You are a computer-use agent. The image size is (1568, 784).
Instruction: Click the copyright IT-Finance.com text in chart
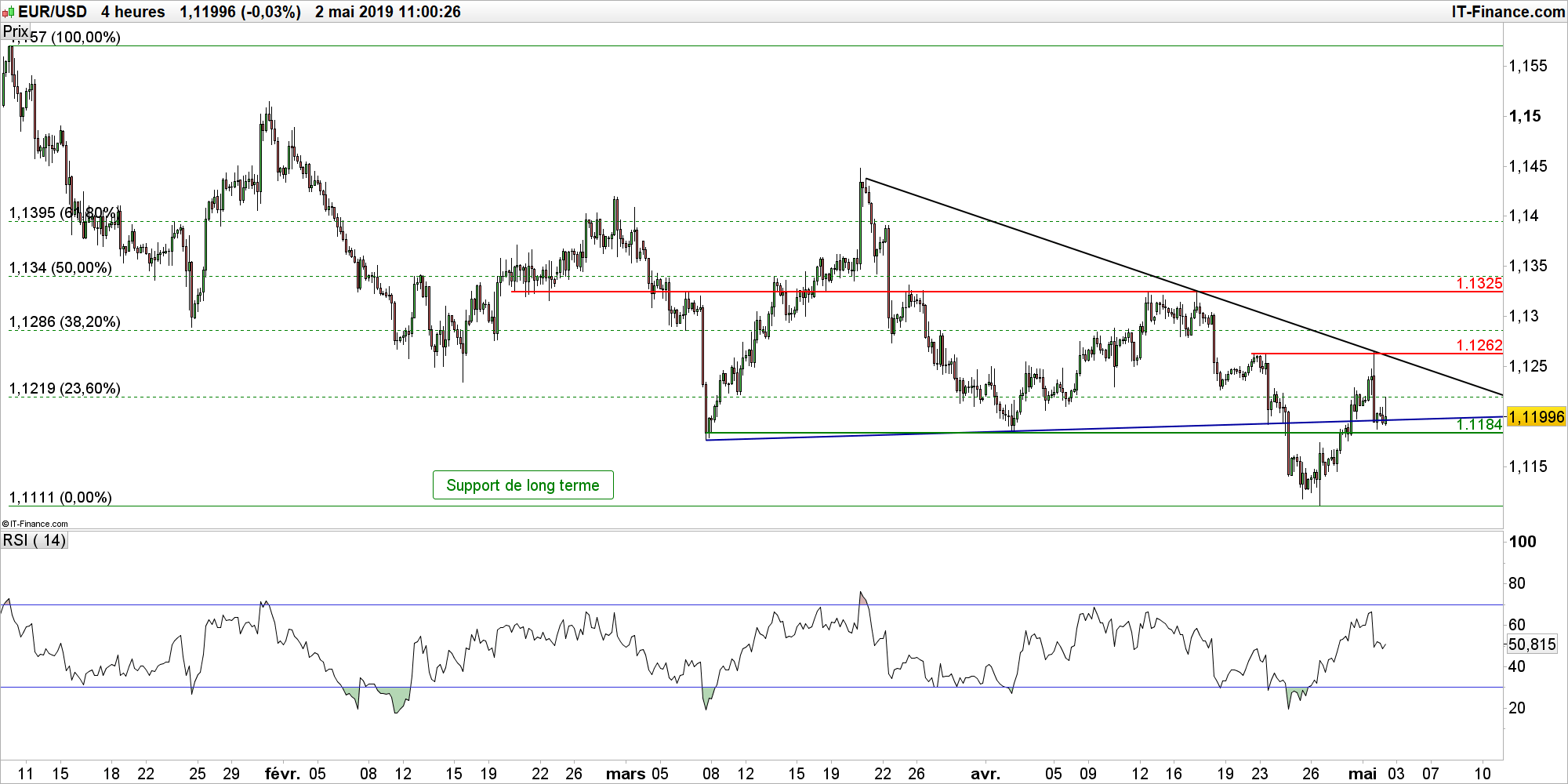[x=35, y=524]
